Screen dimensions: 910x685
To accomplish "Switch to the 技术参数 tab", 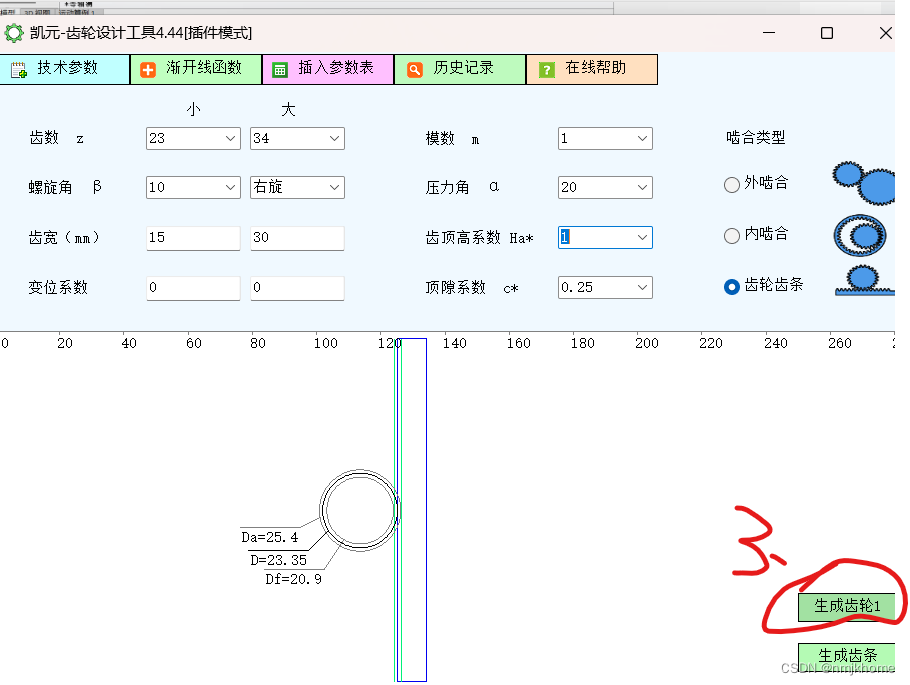I will pos(65,69).
